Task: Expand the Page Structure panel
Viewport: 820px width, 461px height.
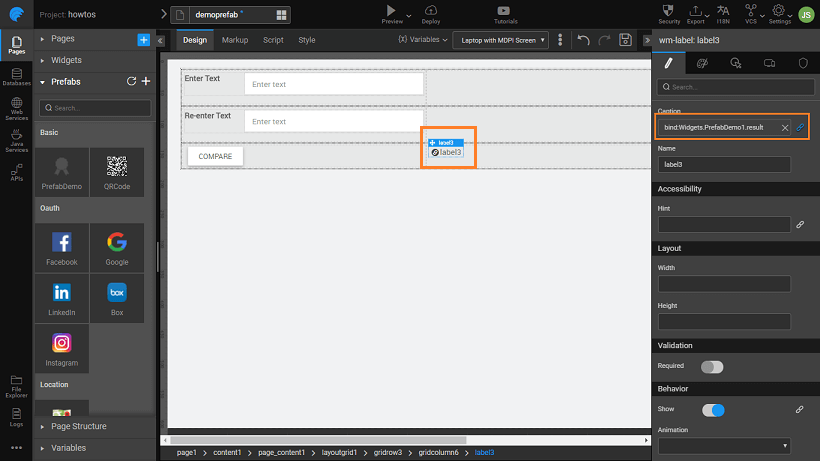Action: click(x=78, y=427)
